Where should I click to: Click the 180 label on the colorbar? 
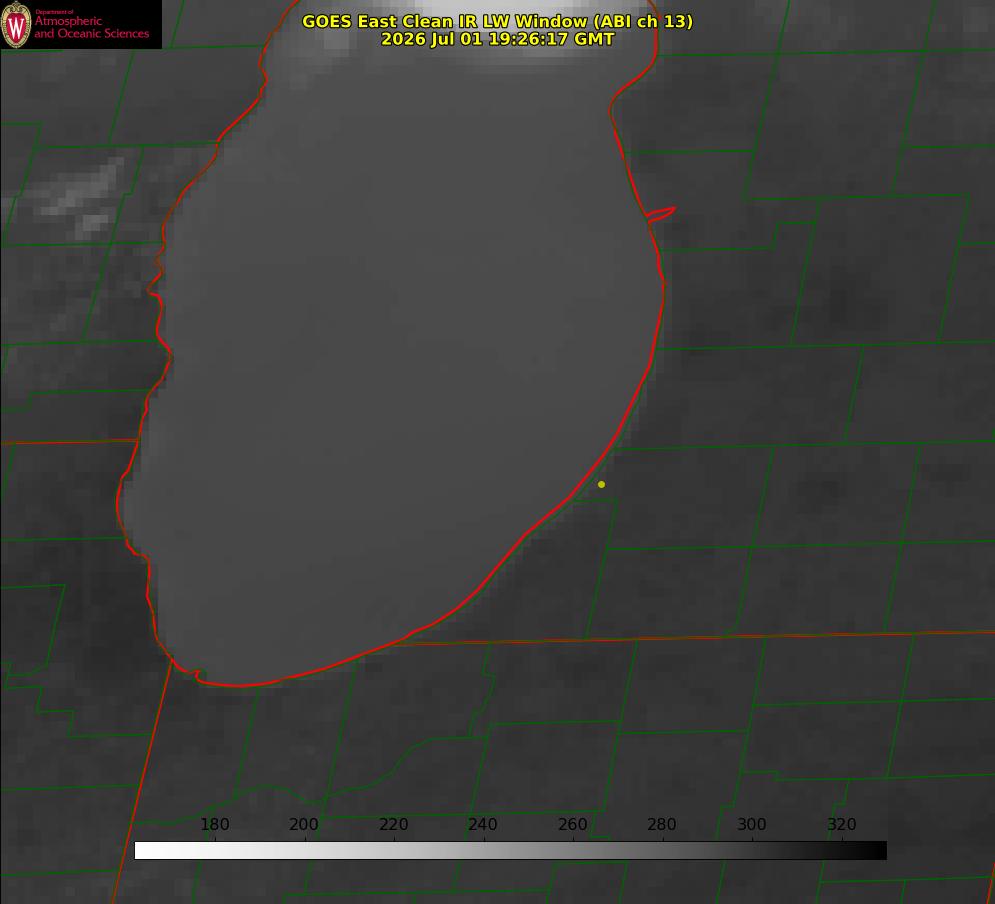[214, 824]
